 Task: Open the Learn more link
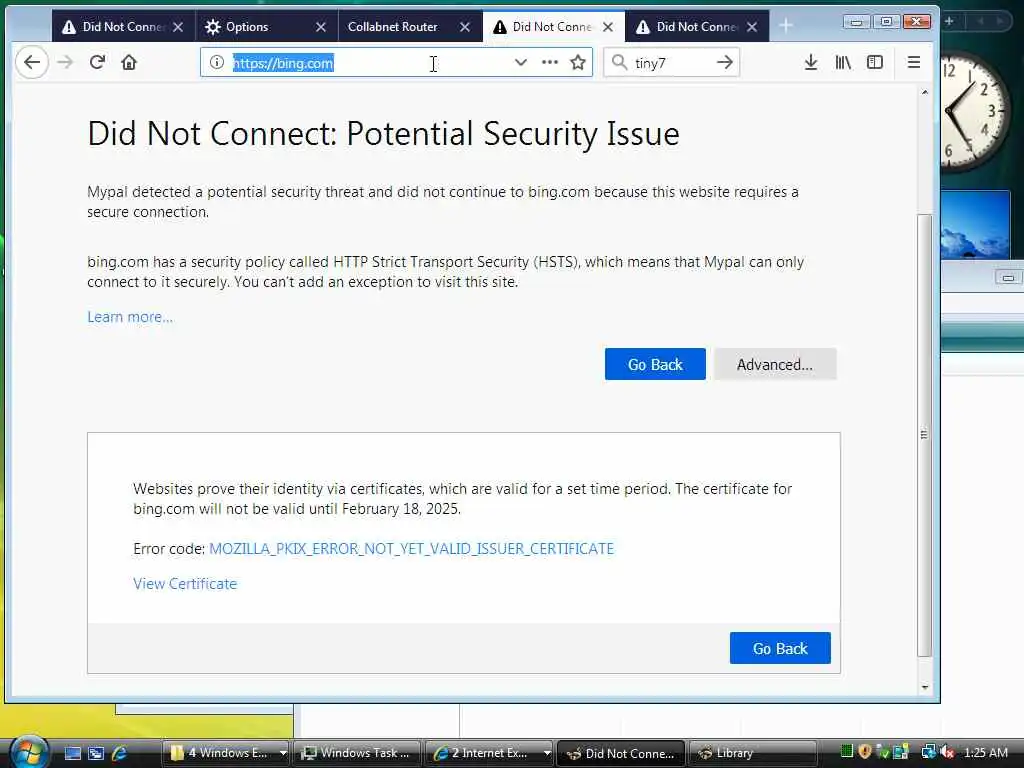[130, 317]
